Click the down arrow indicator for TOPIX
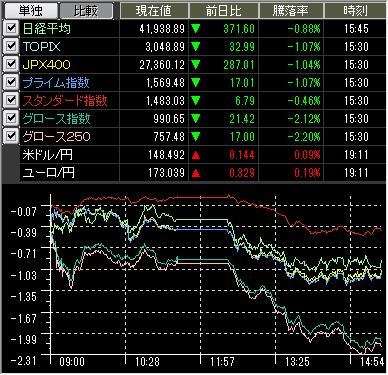Viewport: 388px width, 375px height. tap(196, 47)
